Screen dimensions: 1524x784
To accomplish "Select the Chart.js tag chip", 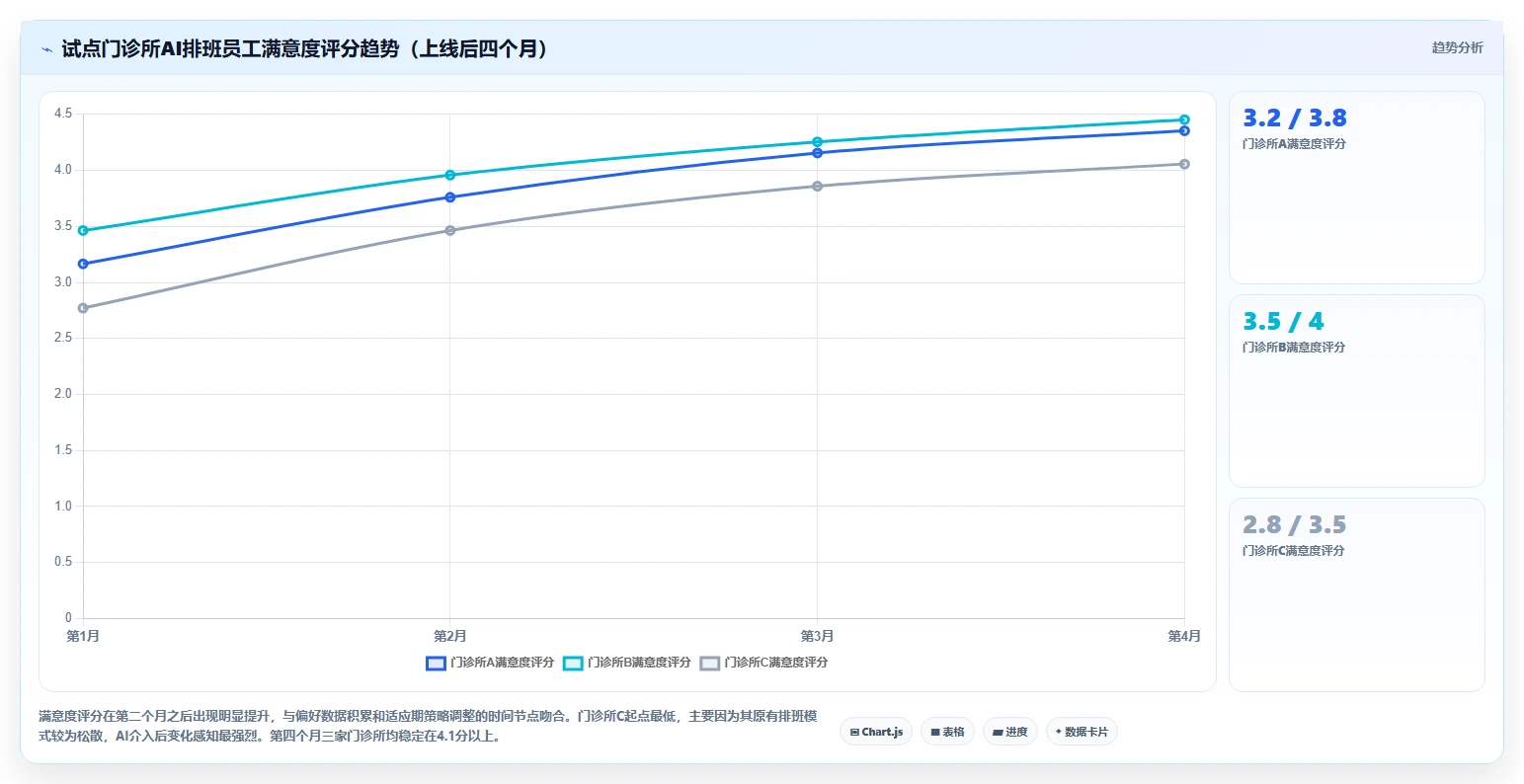I will tap(876, 732).
